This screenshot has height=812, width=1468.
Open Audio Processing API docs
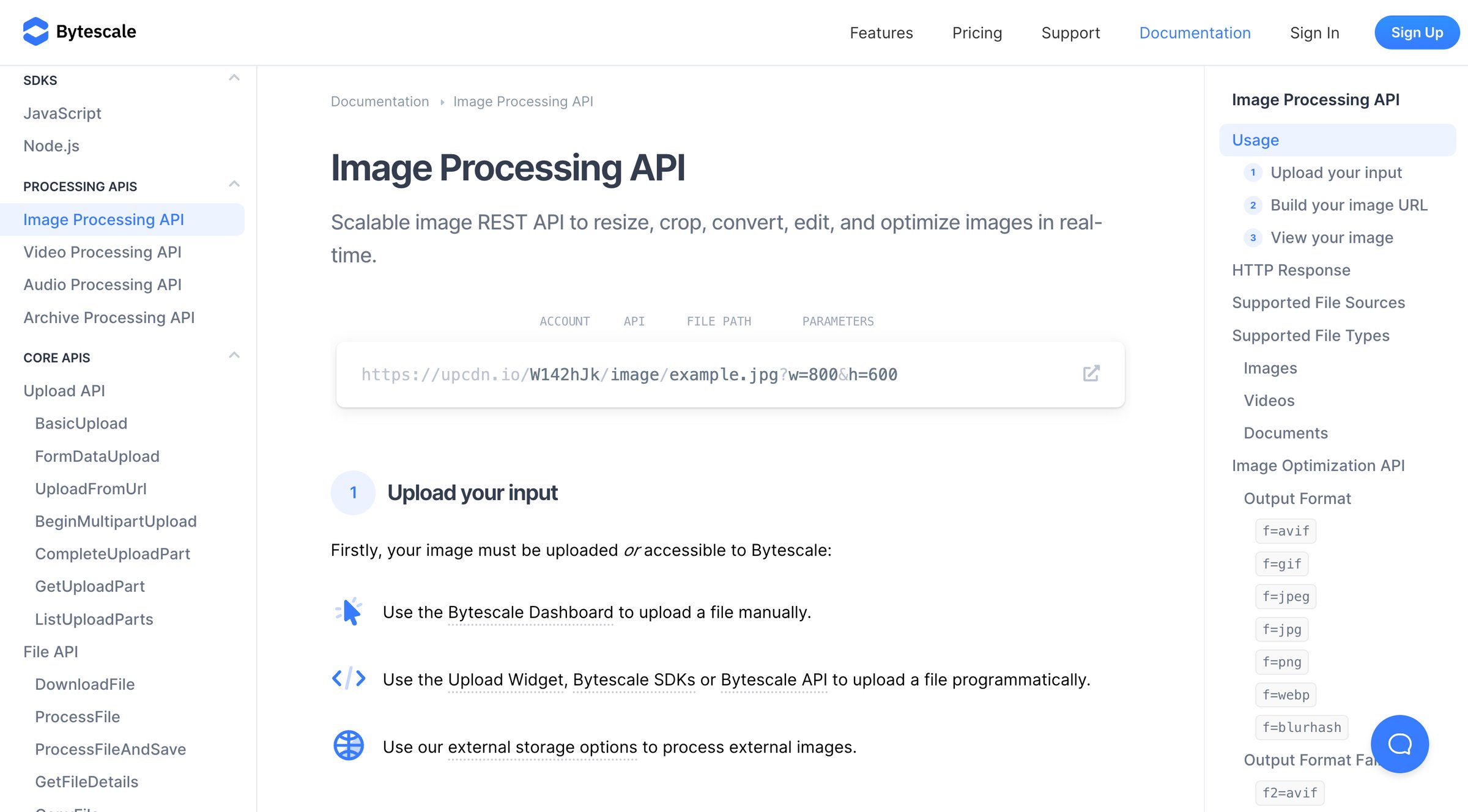pos(102,284)
